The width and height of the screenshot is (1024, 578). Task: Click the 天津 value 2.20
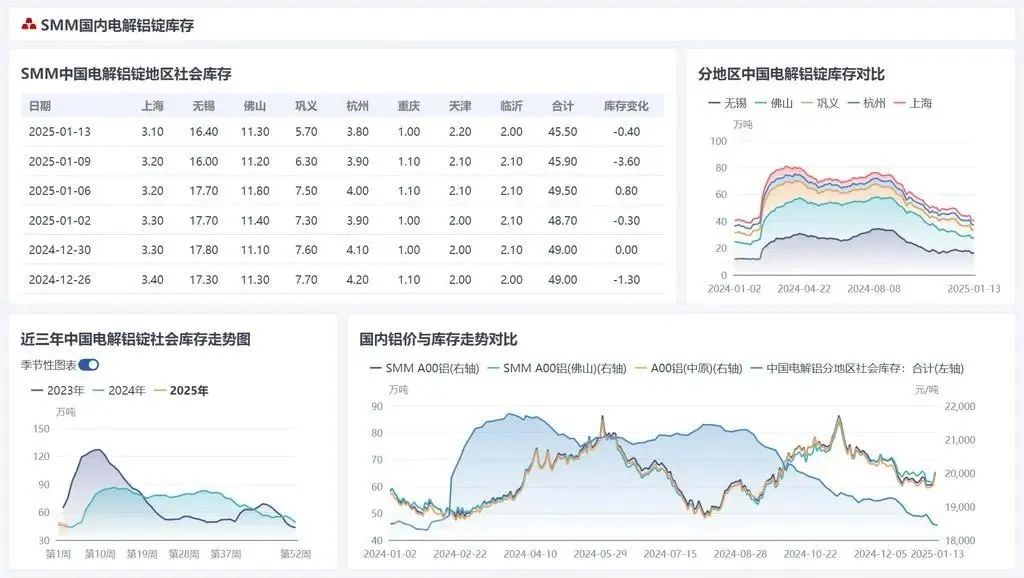(x=460, y=132)
